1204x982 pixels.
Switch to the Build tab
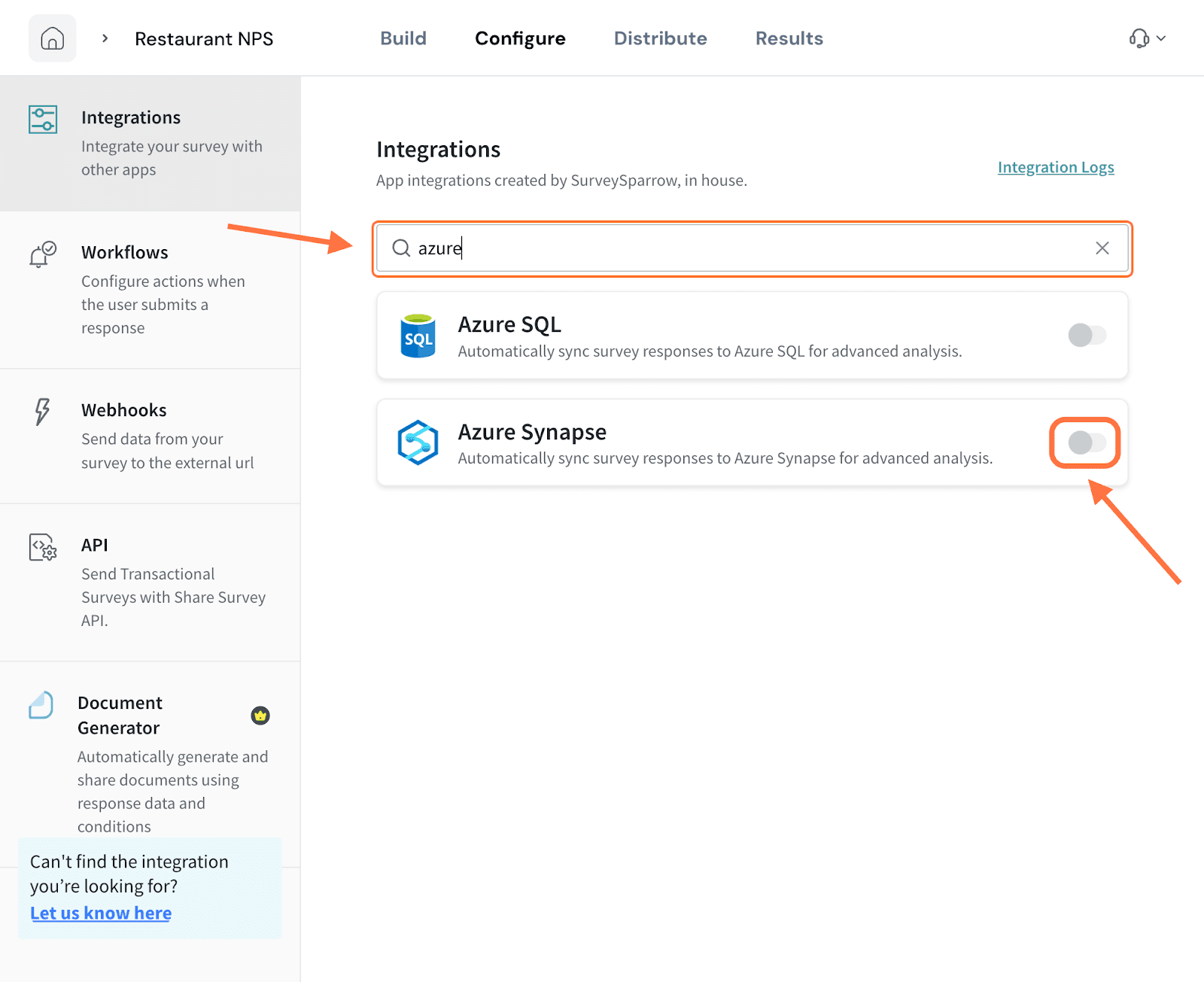click(403, 38)
